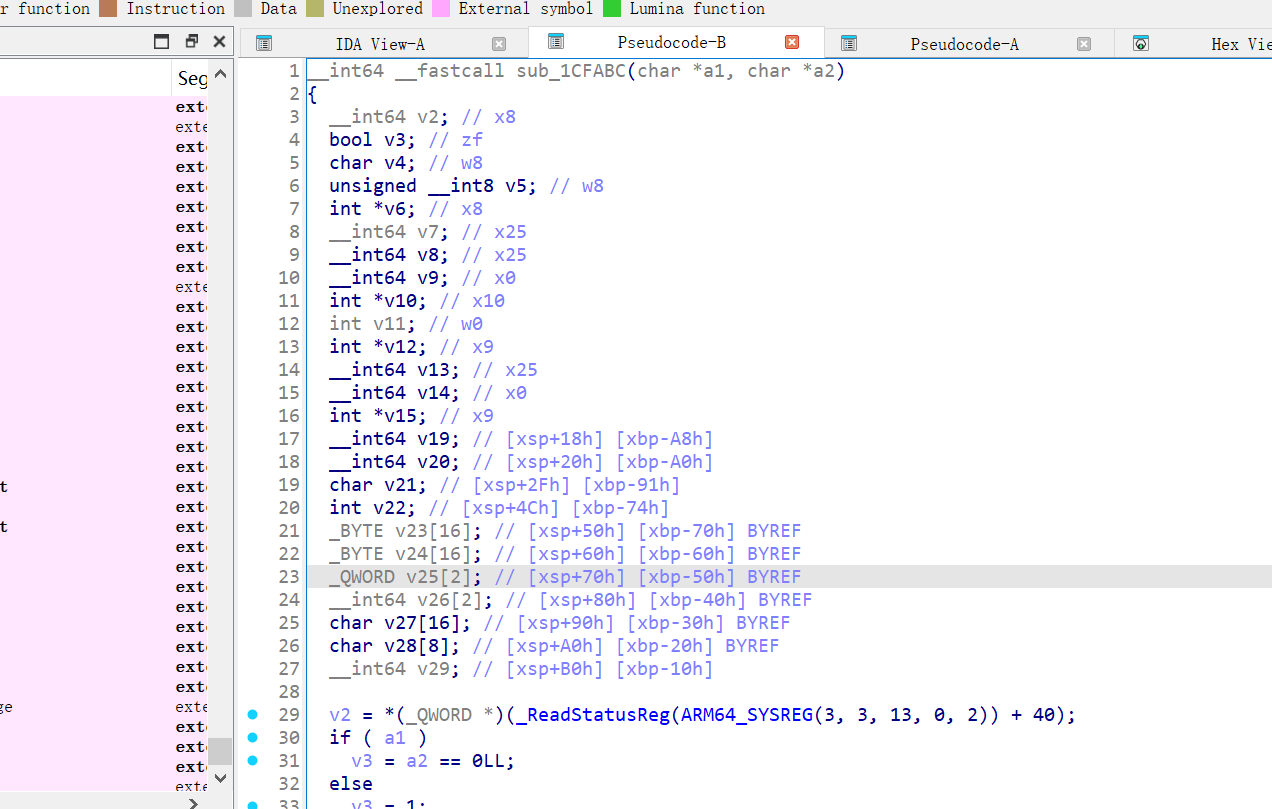Maximize the left side panel

click(162, 42)
